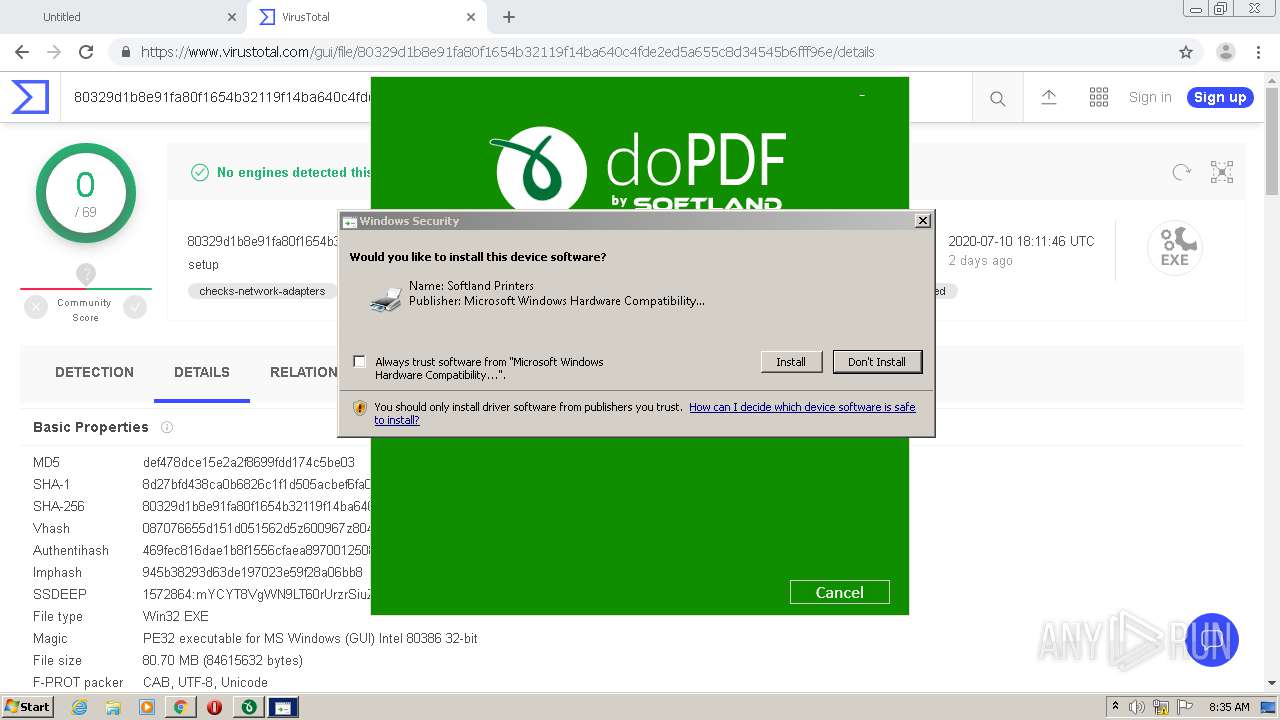1280x720 pixels.
Task: Click the checks-network-adapters tag
Action: point(262,291)
